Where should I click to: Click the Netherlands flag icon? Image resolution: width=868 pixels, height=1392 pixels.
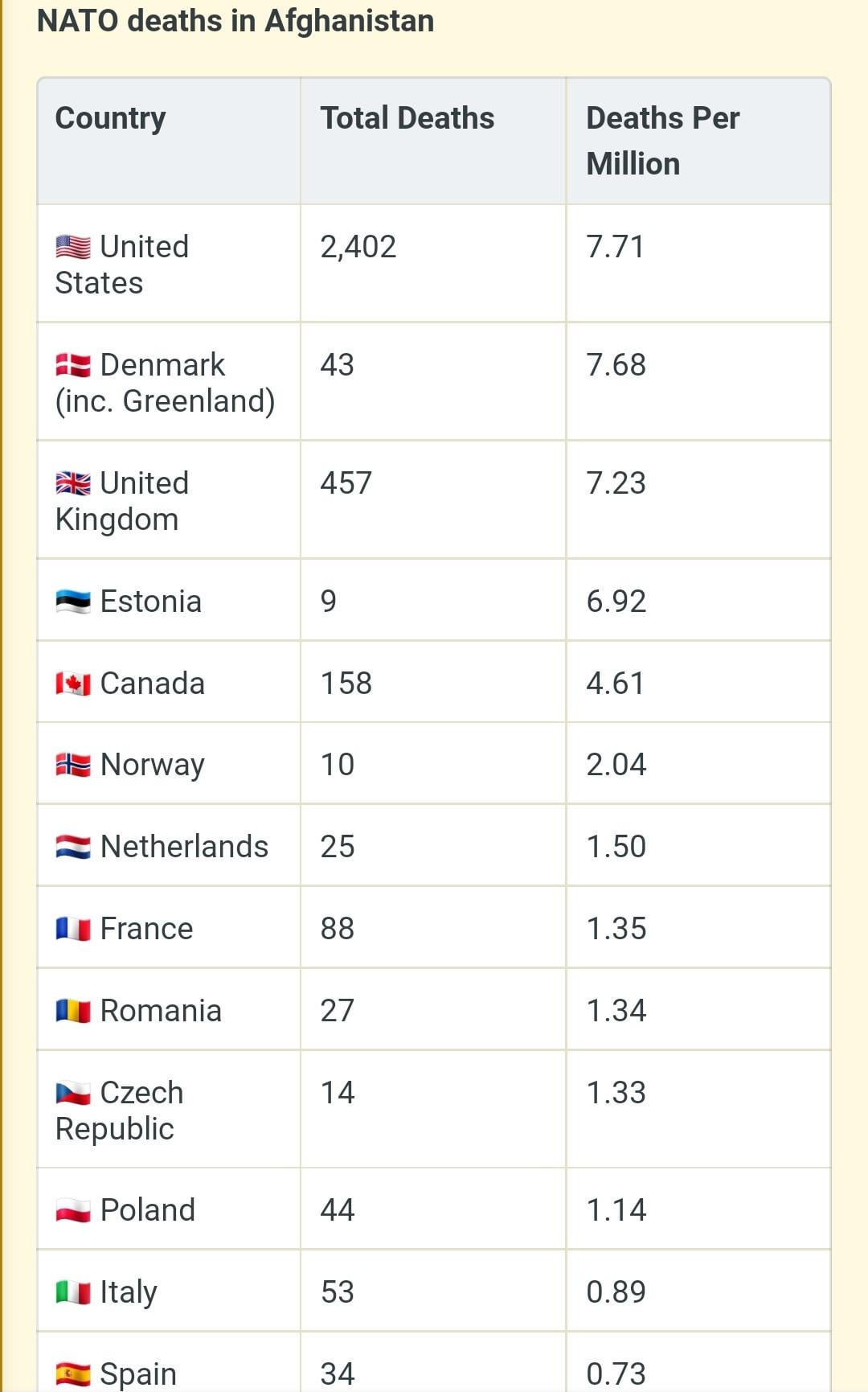pos(73,847)
